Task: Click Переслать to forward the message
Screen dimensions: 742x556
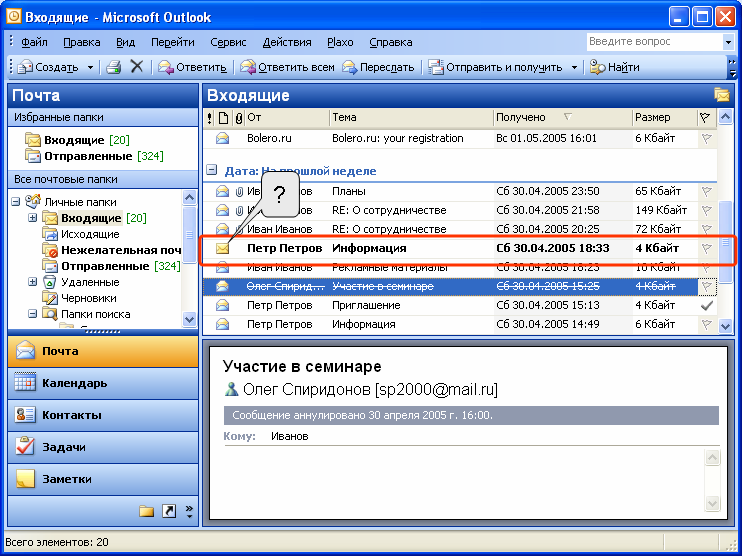Action: point(378,67)
